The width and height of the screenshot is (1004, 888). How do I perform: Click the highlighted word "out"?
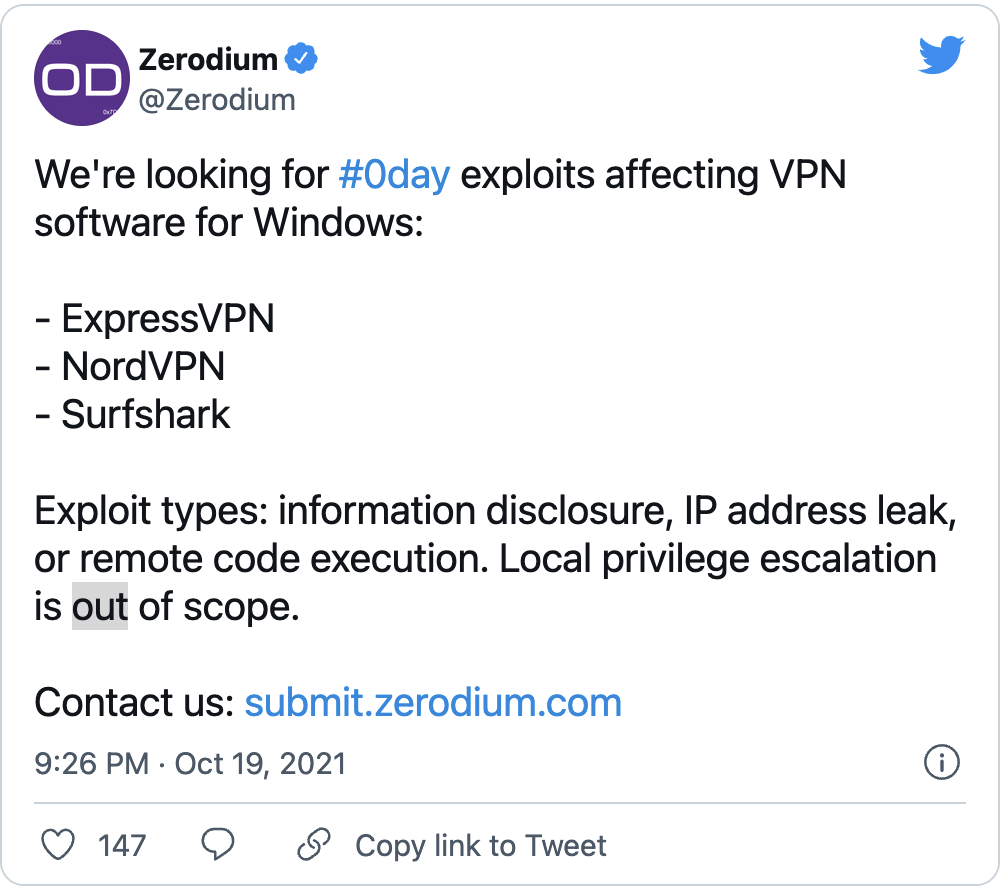[x=100, y=607]
